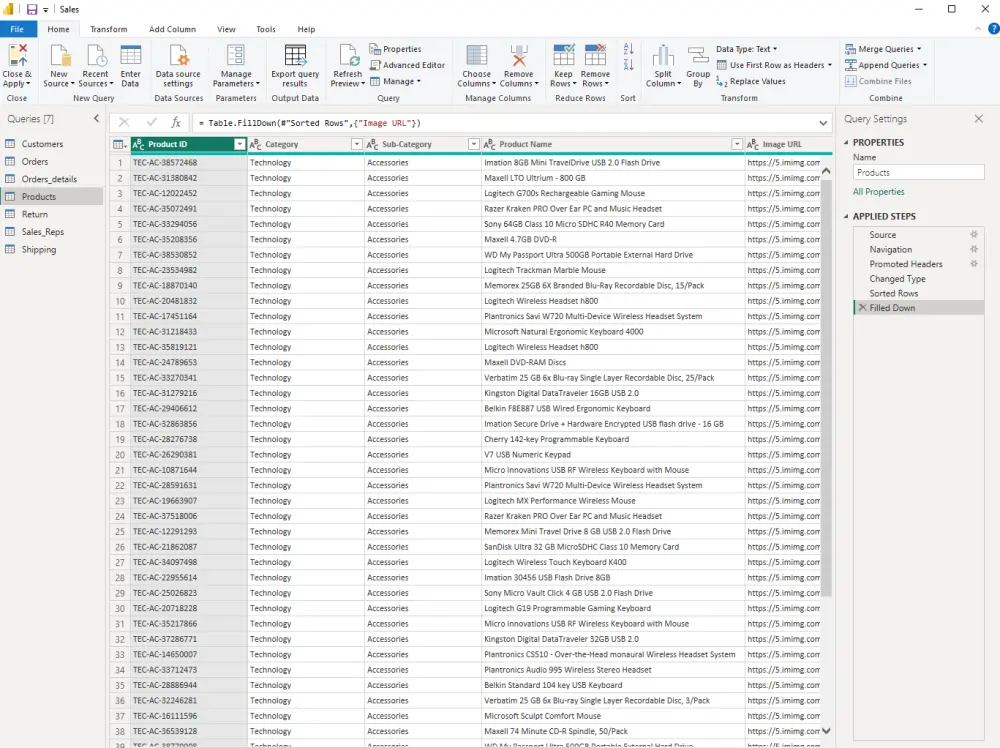Image resolution: width=1000 pixels, height=748 pixels.
Task: Click the Refresh Preview icon
Action: click(348, 55)
